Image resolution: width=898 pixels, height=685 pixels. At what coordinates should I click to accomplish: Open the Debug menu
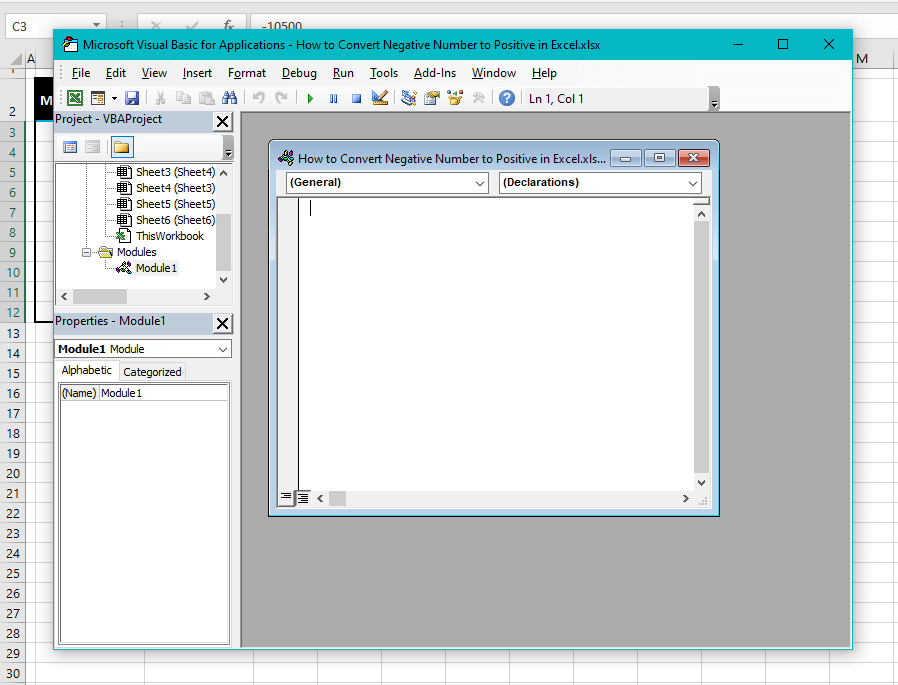299,72
